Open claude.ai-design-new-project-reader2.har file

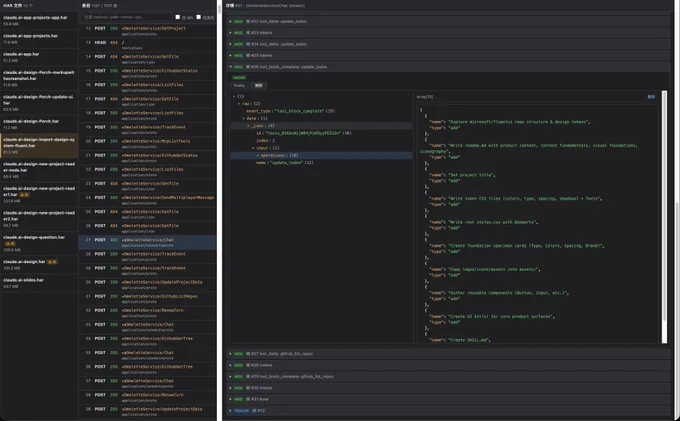click(39, 219)
